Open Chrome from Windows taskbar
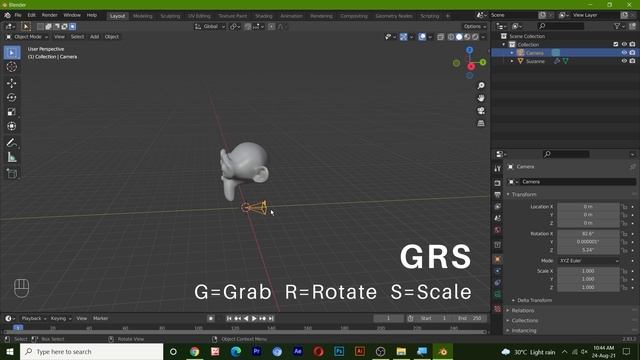 [195, 351]
